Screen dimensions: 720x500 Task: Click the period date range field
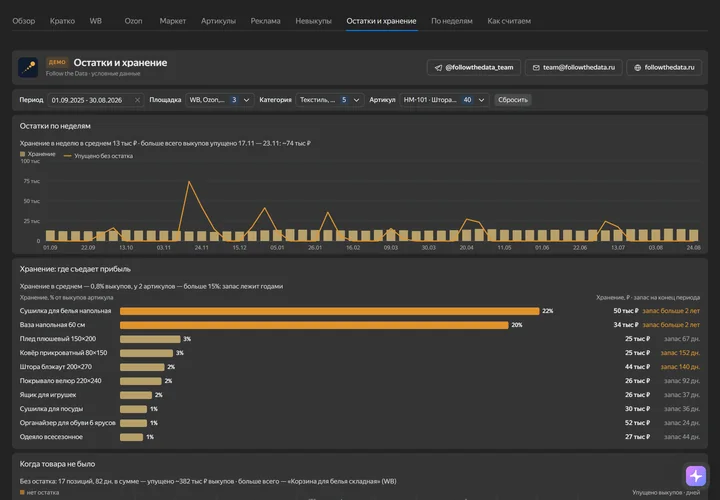pyautogui.click(x=96, y=100)
